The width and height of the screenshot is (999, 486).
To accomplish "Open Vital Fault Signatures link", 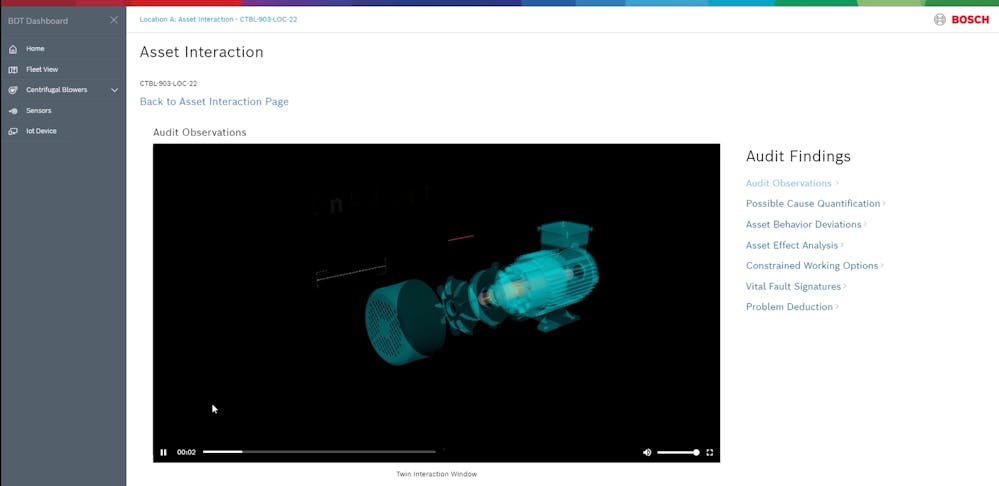I will coord(794,287).
